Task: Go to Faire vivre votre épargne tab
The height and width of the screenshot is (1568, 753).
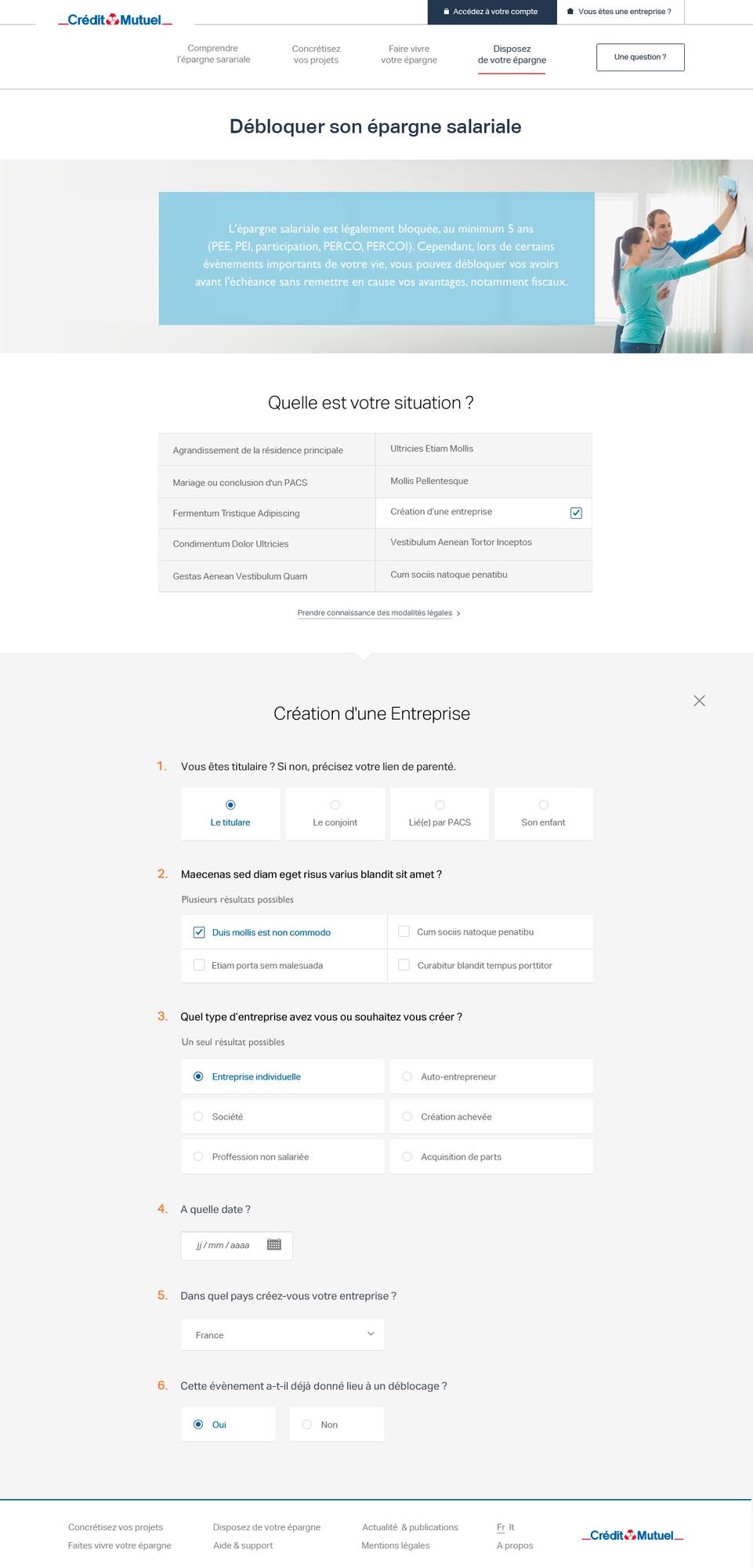Action: tap(408, 54)
